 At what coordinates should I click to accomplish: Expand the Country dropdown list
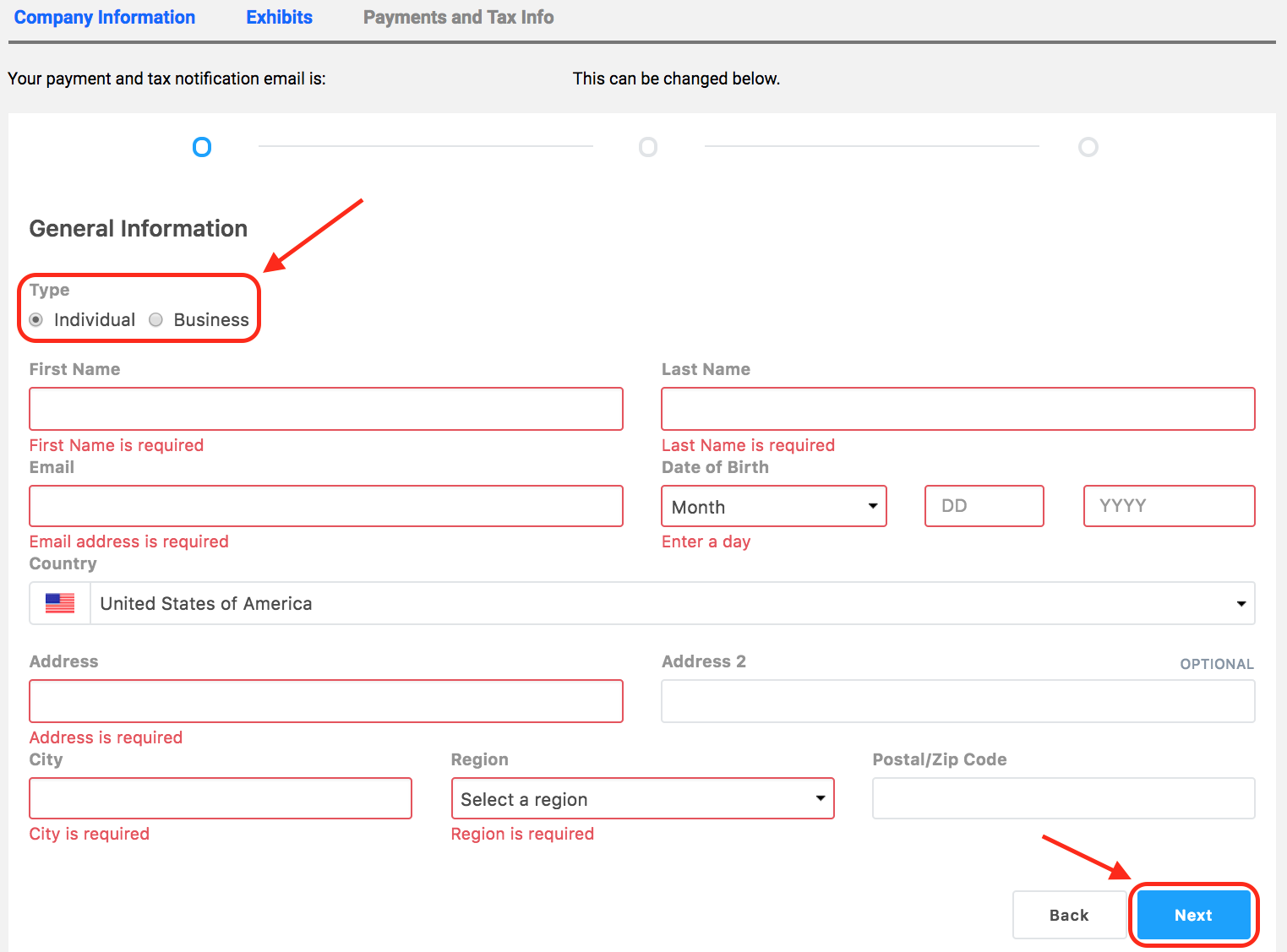click(672, 603)
